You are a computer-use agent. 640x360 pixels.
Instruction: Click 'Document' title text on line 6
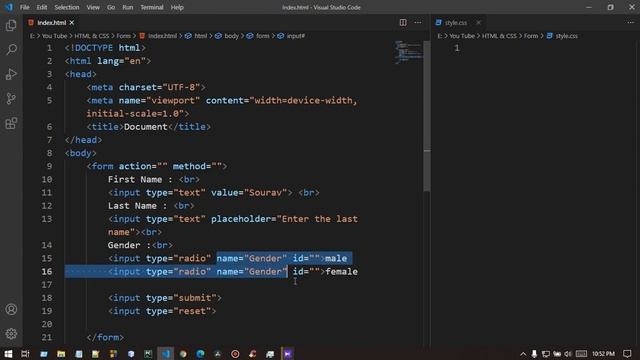[146, 127]
